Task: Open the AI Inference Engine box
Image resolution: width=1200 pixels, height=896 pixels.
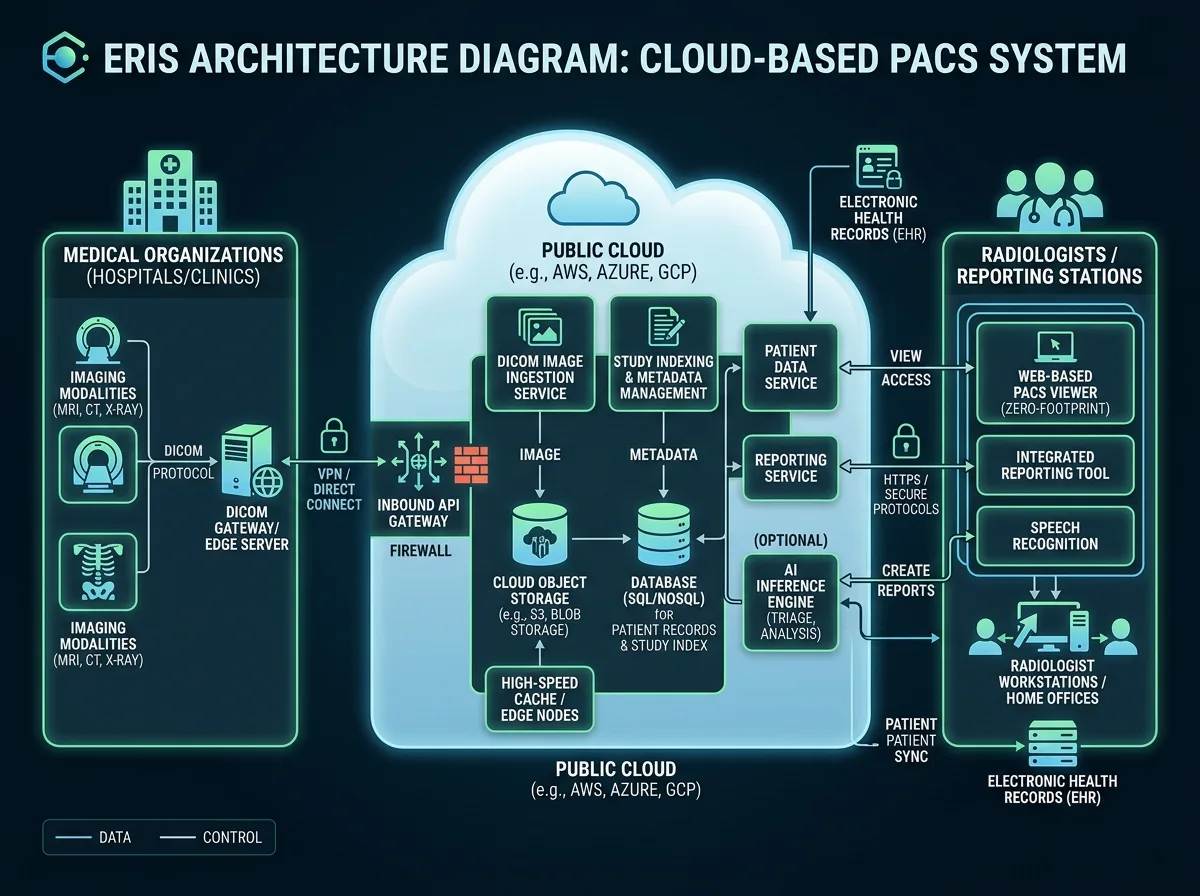Action: click(790, 603)
